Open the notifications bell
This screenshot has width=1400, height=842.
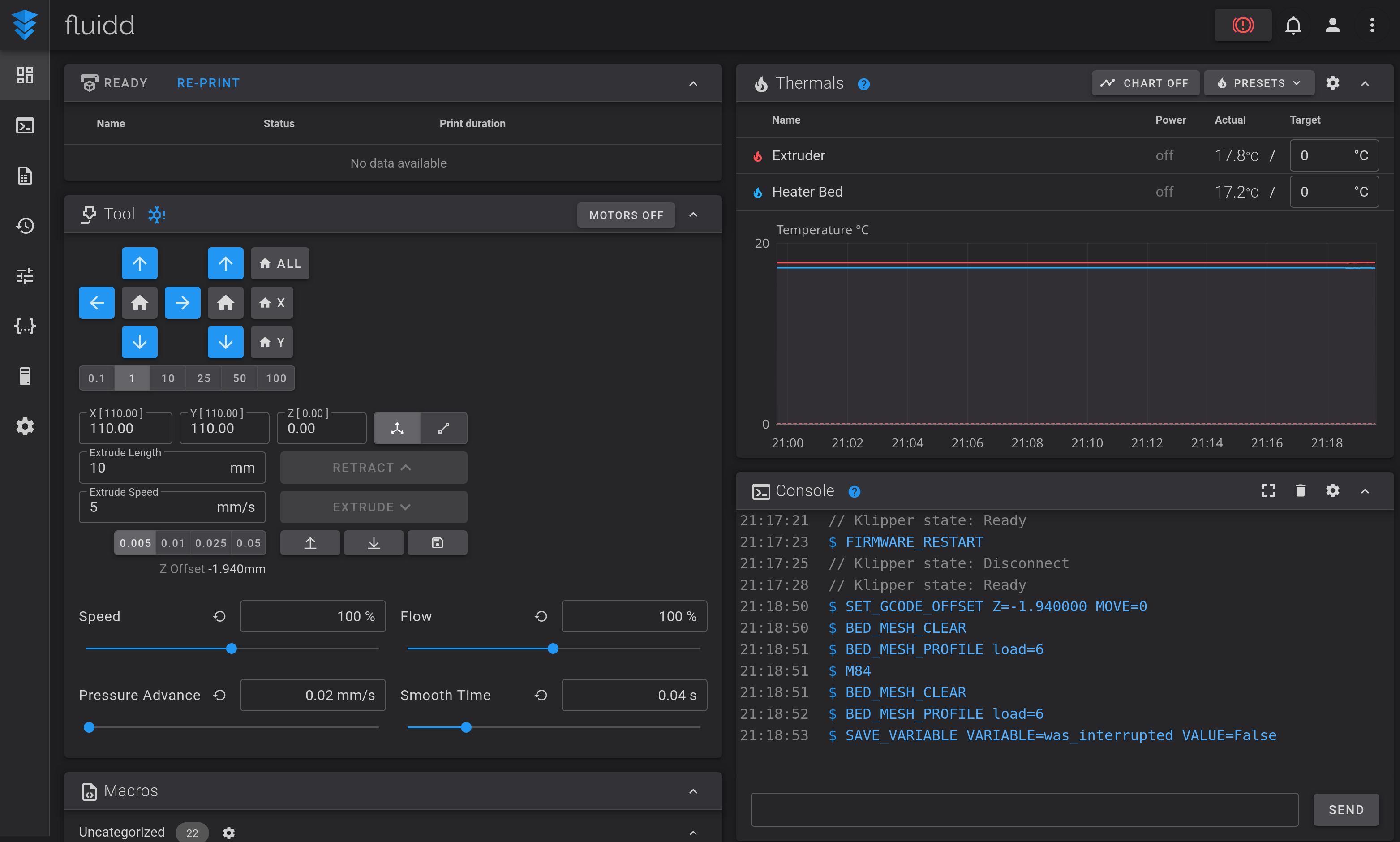tap(1293, 25)
